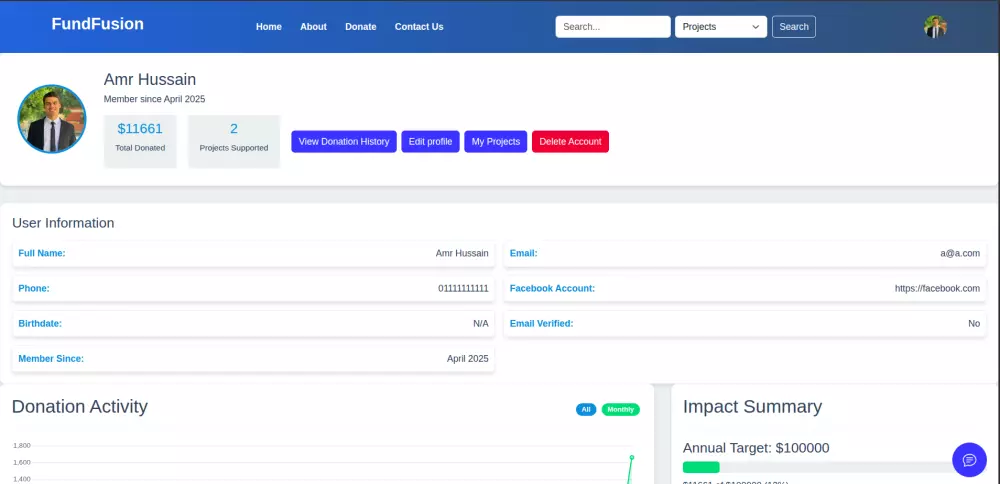1000x484 pixels.
Task: Open the chat bubble icon button
Action: pyautogui.click(x=969, y=460)
